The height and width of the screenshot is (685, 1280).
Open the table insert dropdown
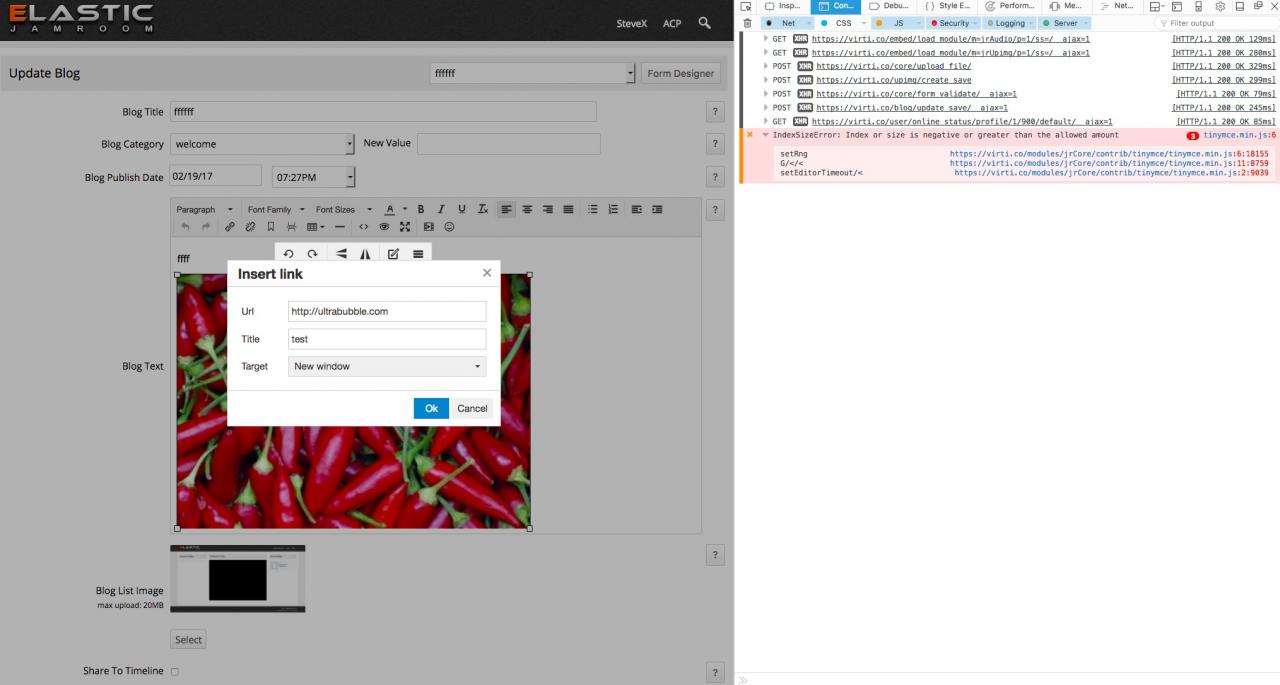315,227
